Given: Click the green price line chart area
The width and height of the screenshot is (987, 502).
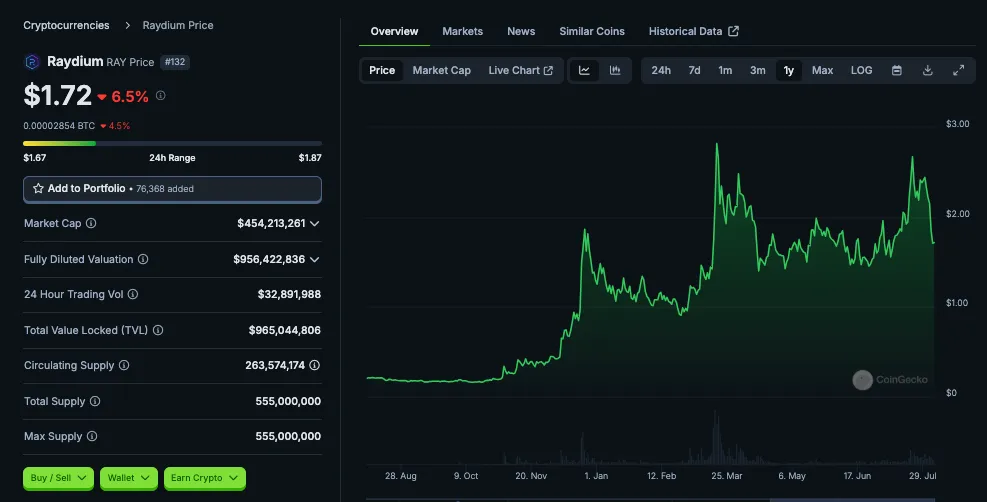Looking at the screenshot, I should [x=651, y=271].
